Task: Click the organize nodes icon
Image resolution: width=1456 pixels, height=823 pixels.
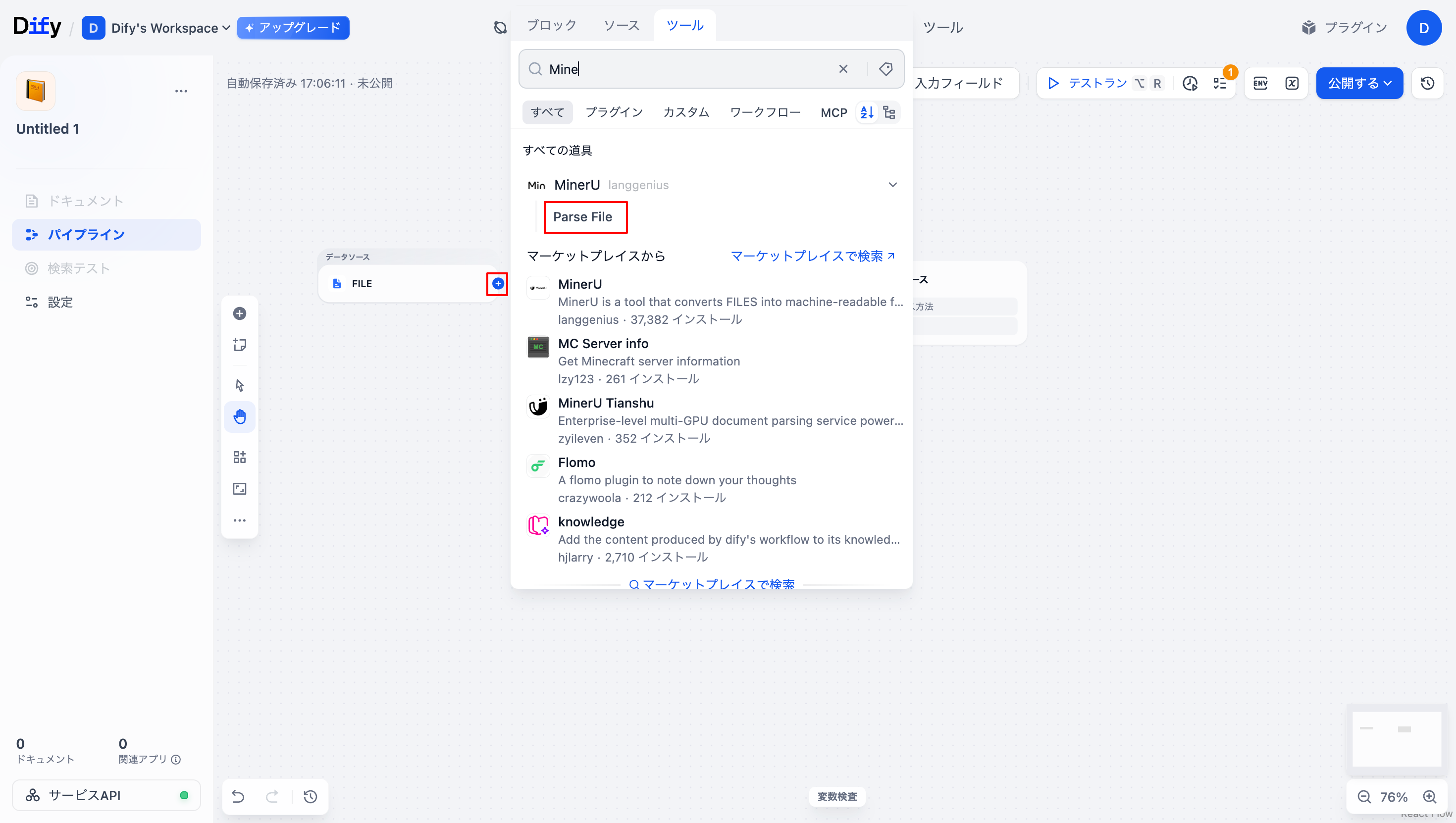Action: pyautogui.click(x=240, y=457)
